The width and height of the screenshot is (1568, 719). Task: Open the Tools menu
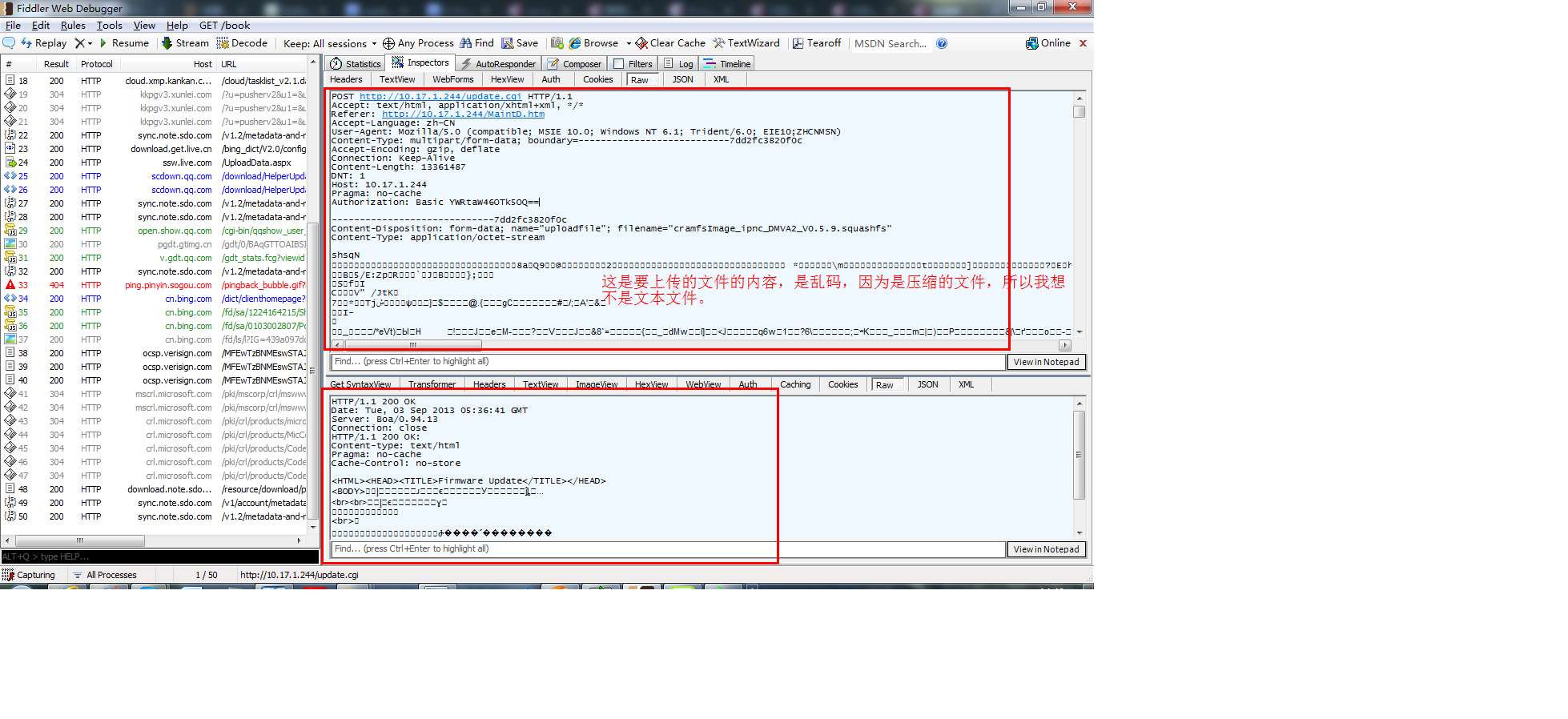point(110,26)
